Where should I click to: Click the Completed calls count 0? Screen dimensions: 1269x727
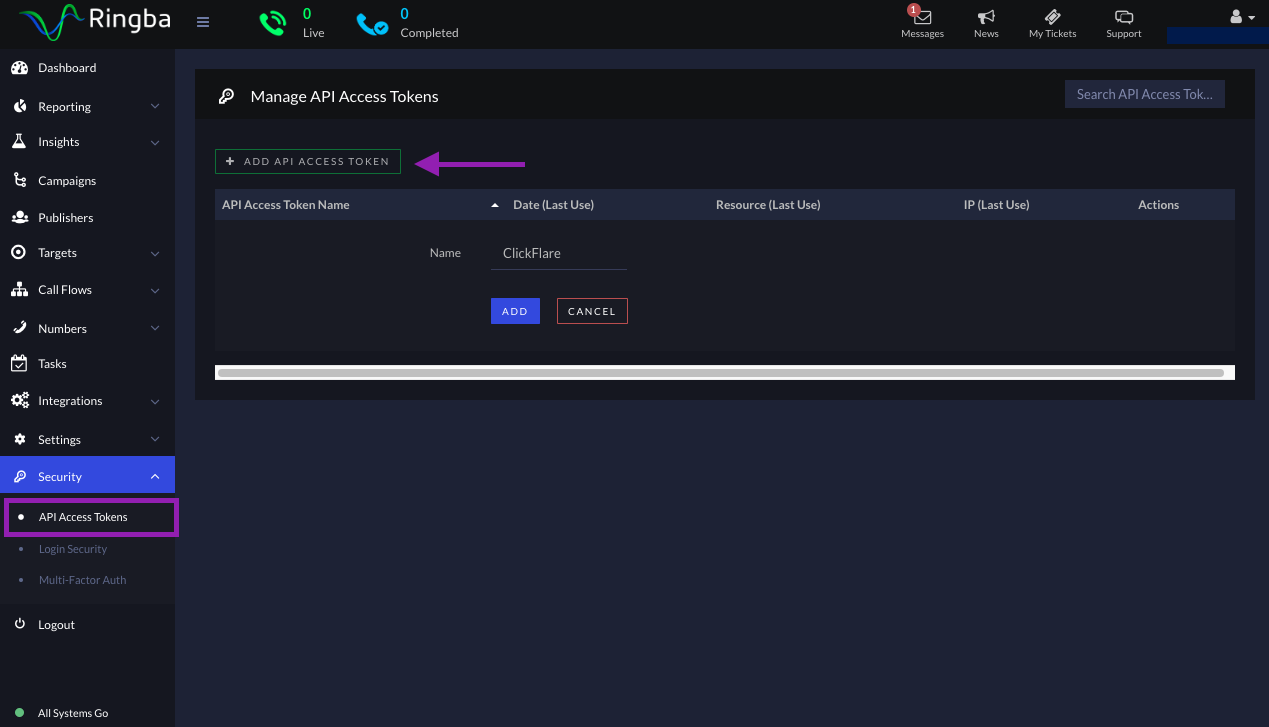pyautogui.click(x=404, y=14)
